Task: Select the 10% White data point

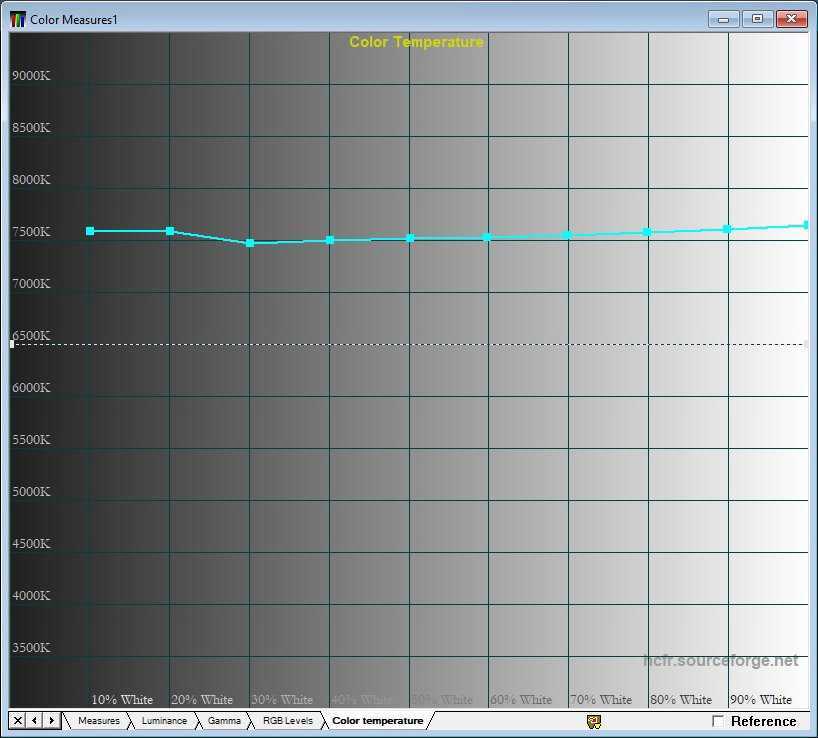Action: (90, 231)
